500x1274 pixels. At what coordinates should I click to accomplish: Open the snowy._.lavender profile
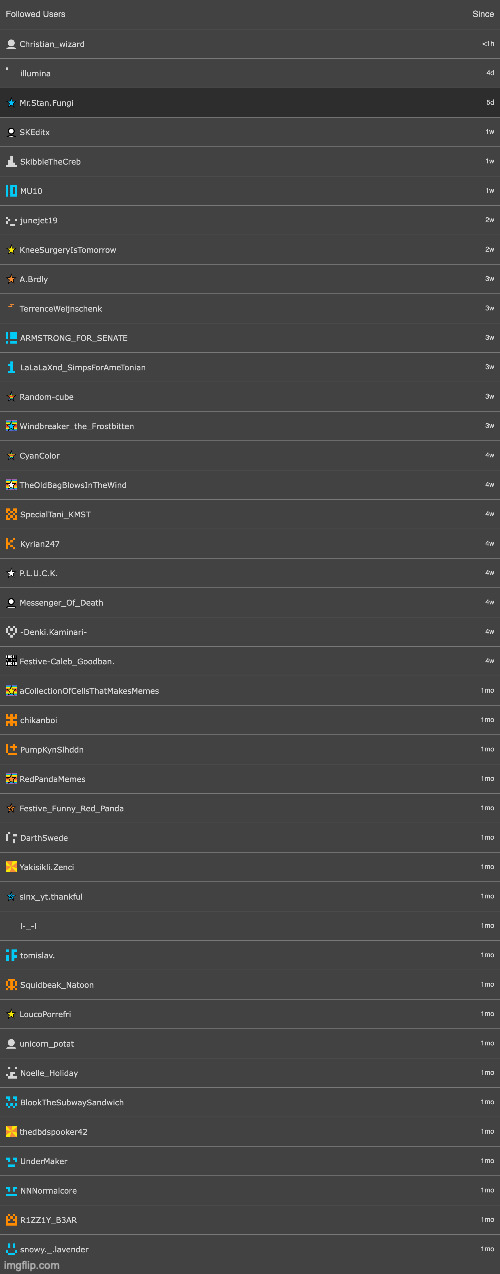point(54,1249)
